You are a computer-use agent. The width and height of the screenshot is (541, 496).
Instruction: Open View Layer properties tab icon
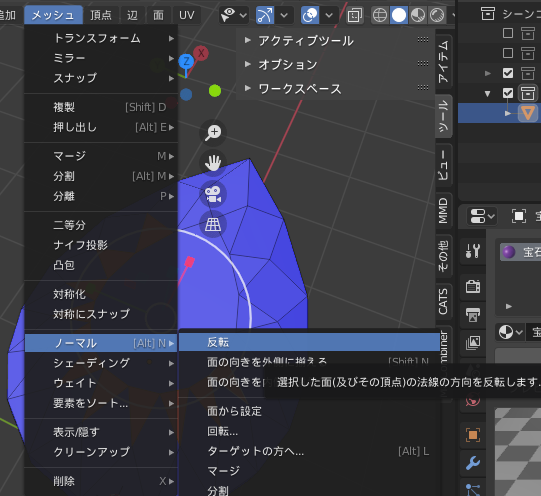[473, 343]
